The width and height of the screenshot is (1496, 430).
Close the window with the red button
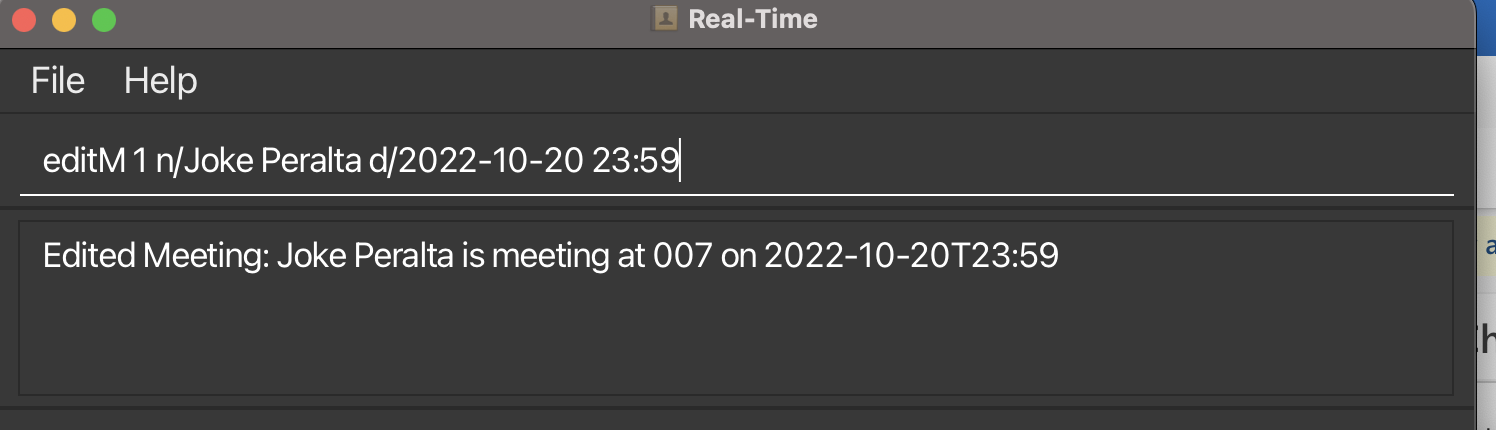click(x=23, y=19)
